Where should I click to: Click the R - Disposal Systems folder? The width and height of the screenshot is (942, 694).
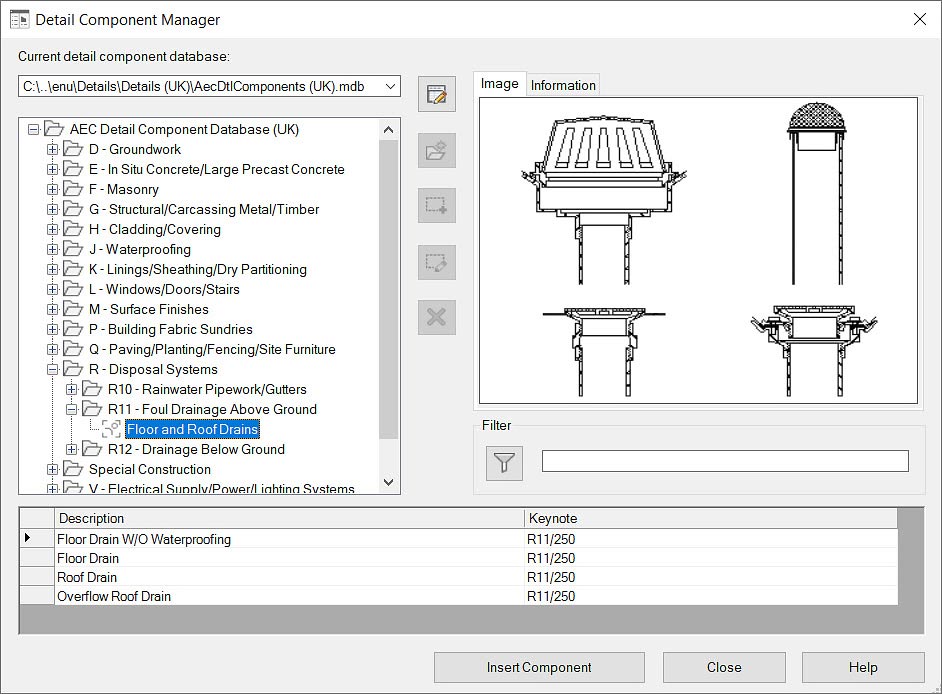click(152, 369)
